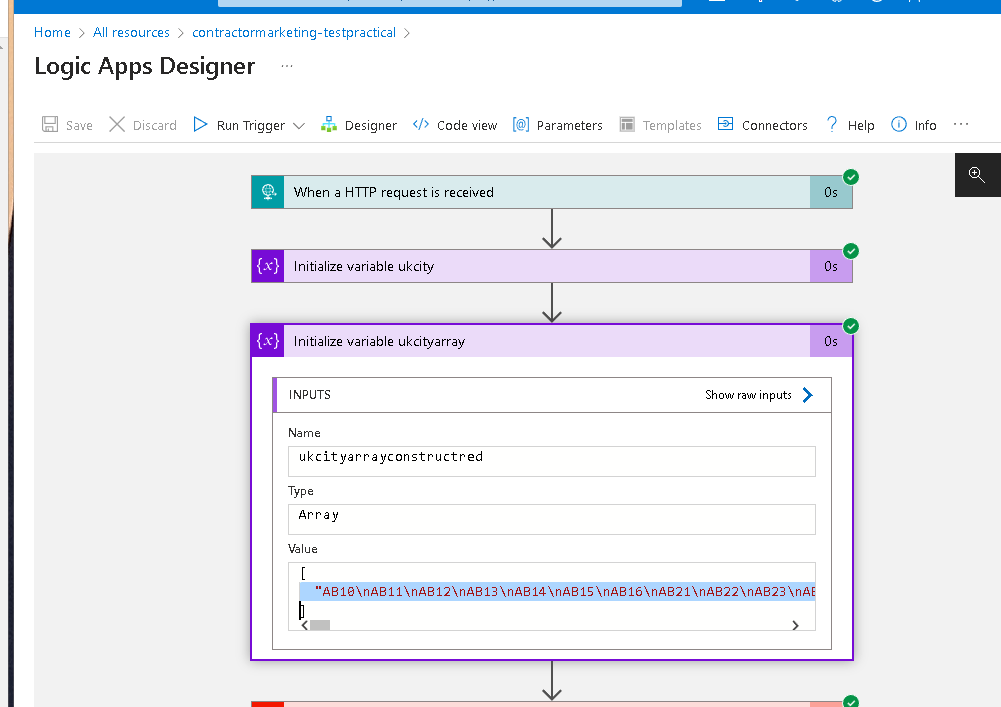Open Run Trigger dropdown arrow
The image size is (1001, 707).
coord(299,126)
